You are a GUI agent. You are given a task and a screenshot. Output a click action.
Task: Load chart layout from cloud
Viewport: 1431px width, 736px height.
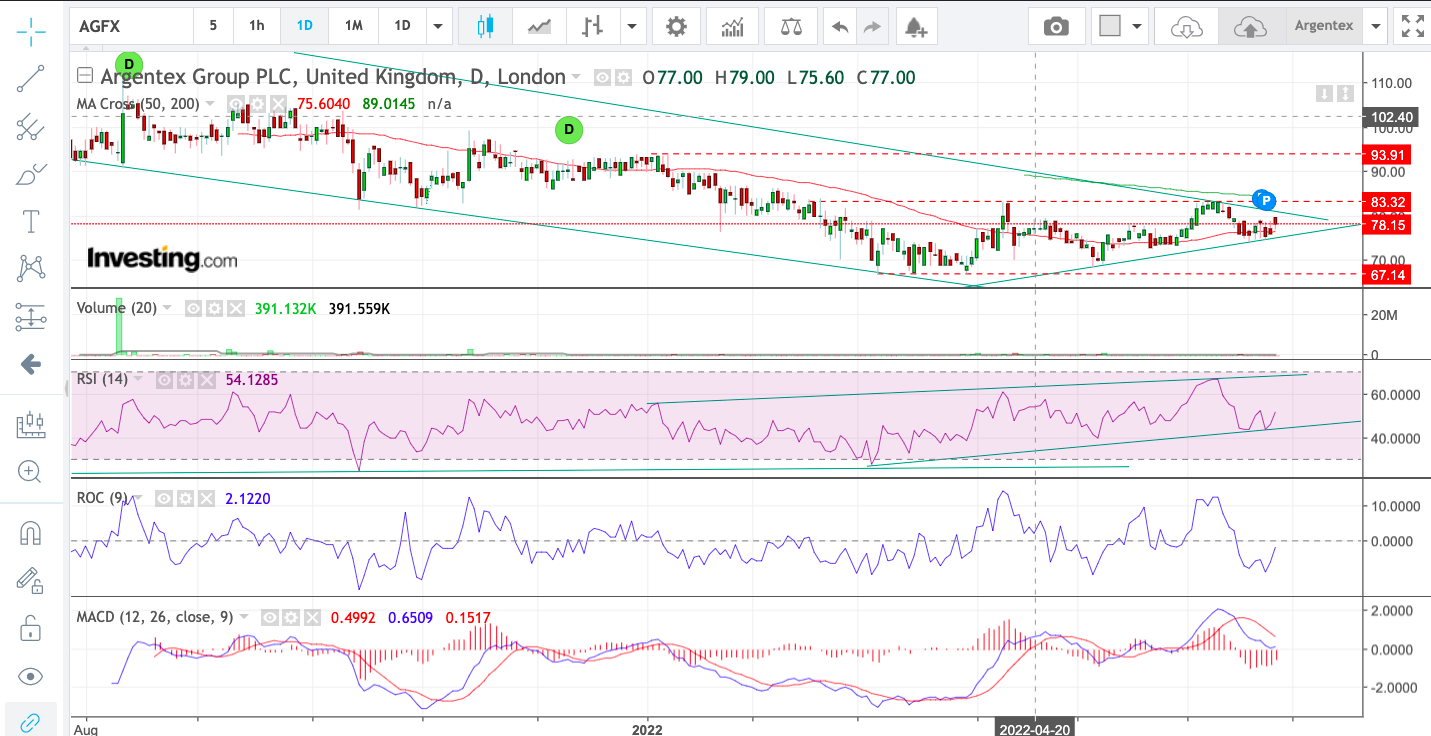[x=1187, y=26]
